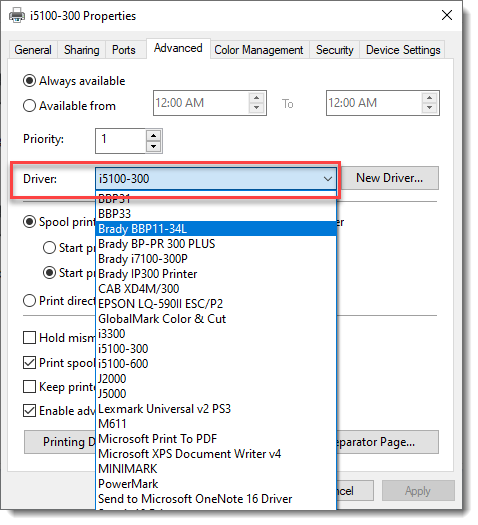Close the i5100-300 Properties dialog
This screenshot has width=478, height=525.
[447, 15]
